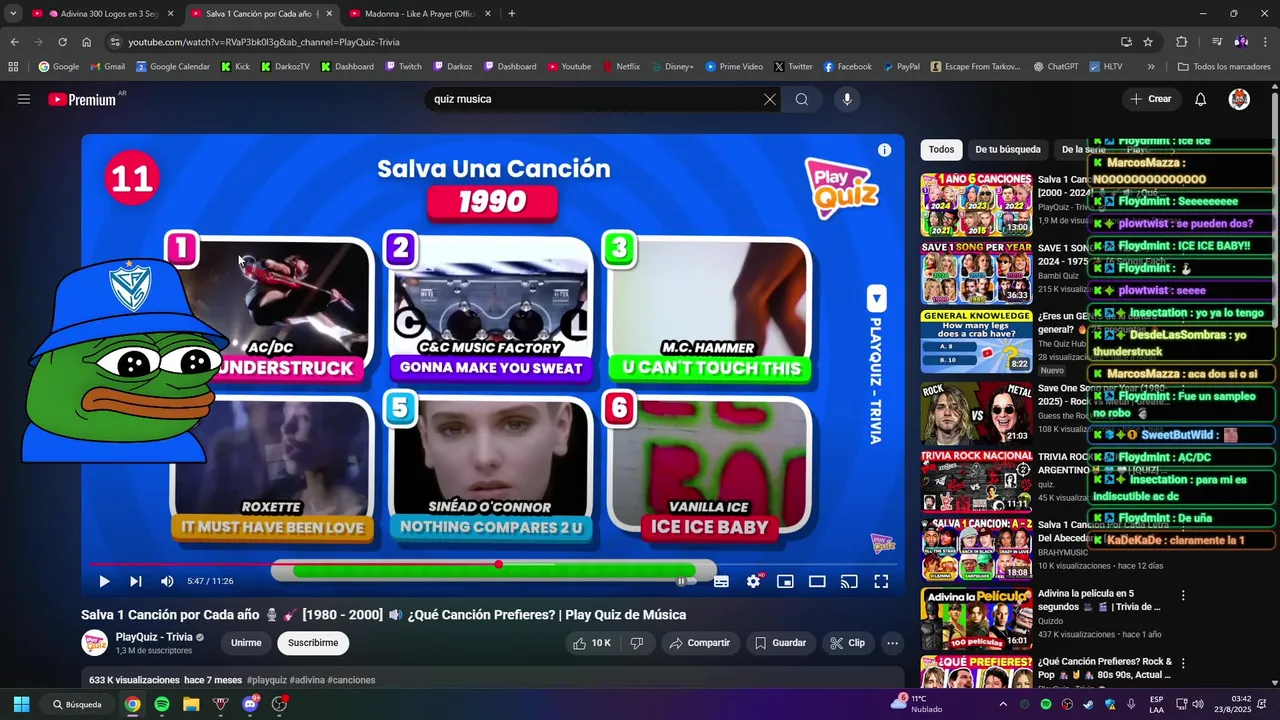Open Windows Start menu

[21, 704]
